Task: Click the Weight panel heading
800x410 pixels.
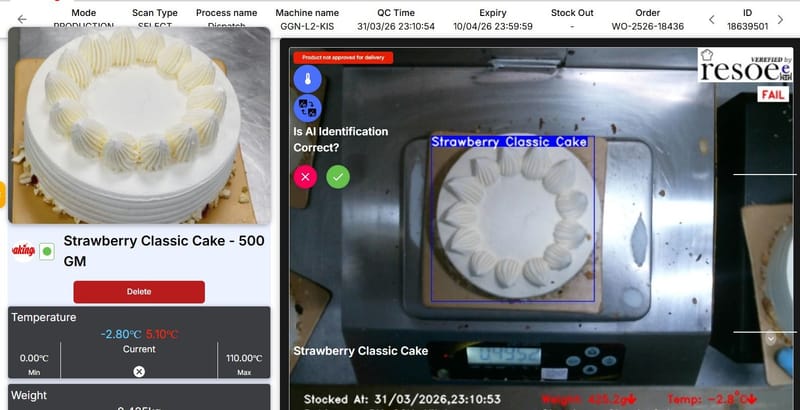Action: (29, 396)
